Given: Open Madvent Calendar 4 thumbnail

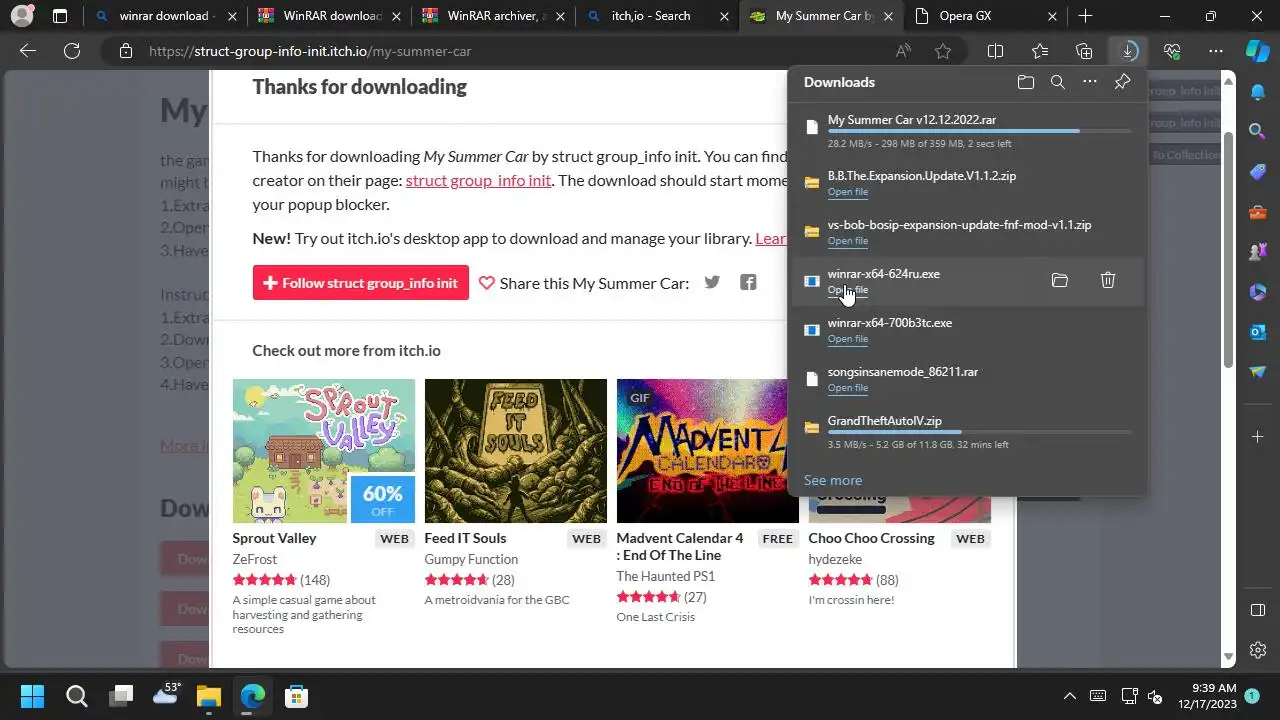Looking at the screenshot, I should [707, 451].
